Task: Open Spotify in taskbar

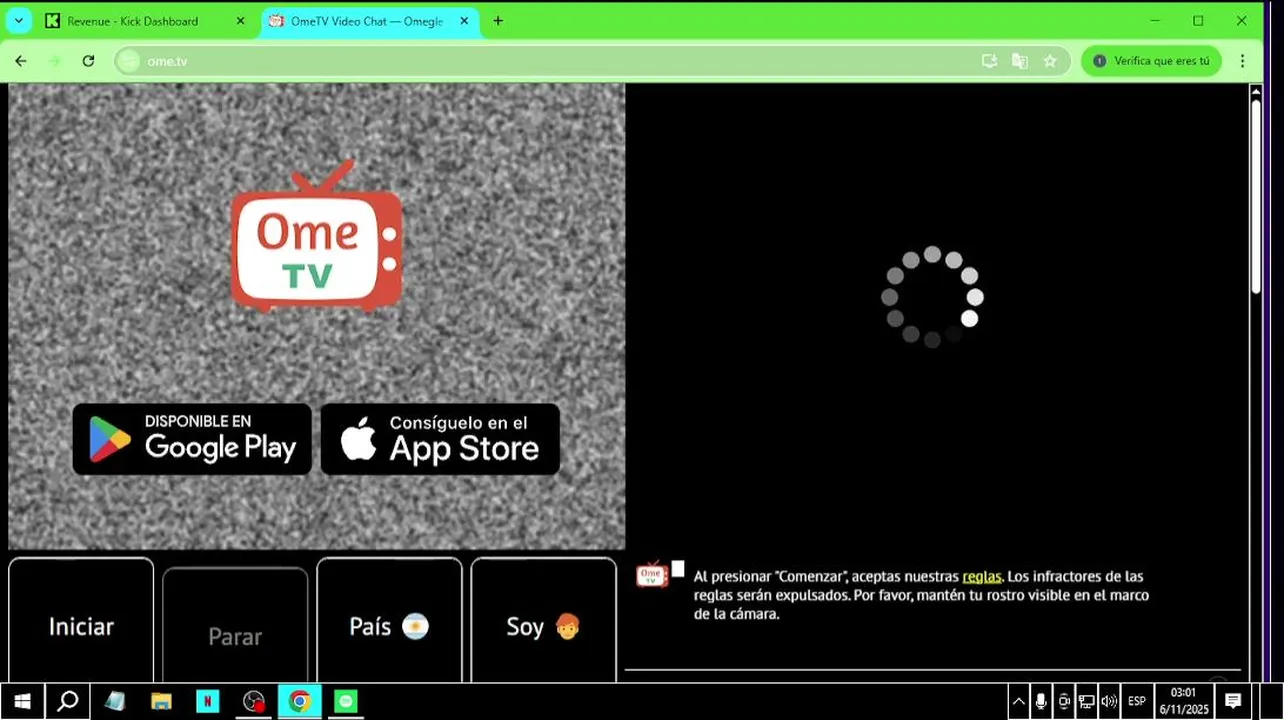Action: tap(346, 701)
